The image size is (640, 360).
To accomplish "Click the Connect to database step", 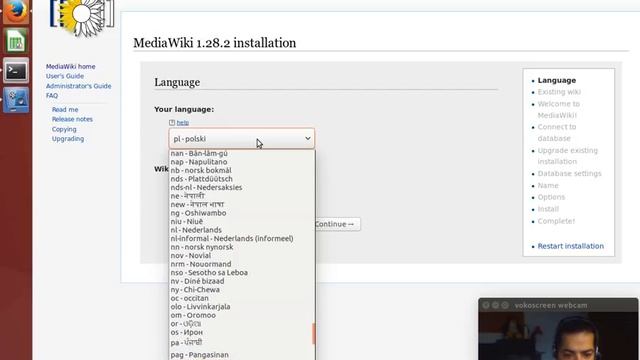I will (557, 133).
